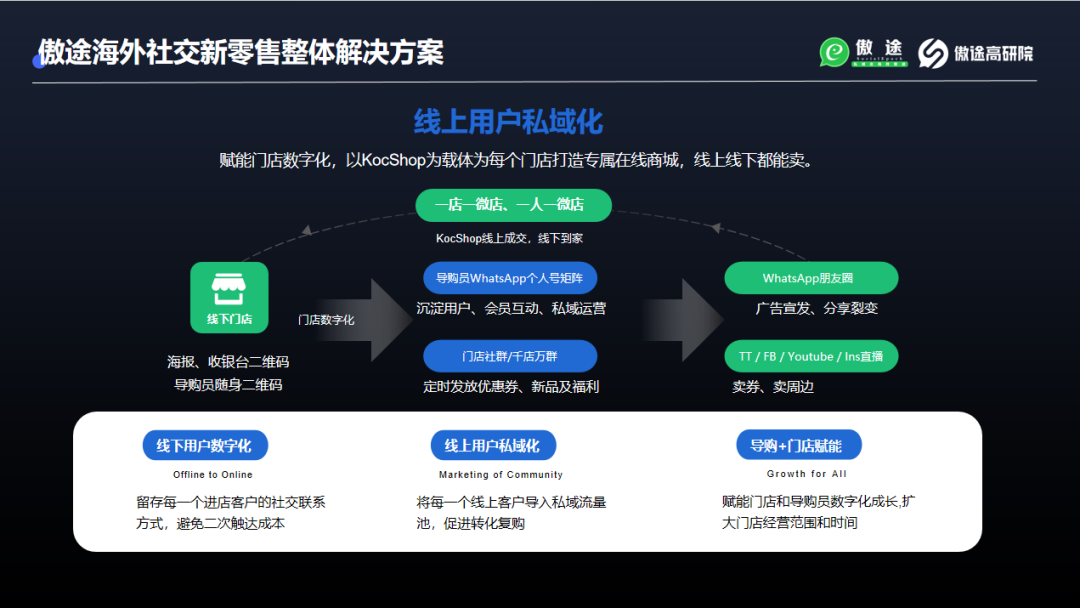Click the 门店社群/千店万群 blue pill

click(x=510, y=356)
